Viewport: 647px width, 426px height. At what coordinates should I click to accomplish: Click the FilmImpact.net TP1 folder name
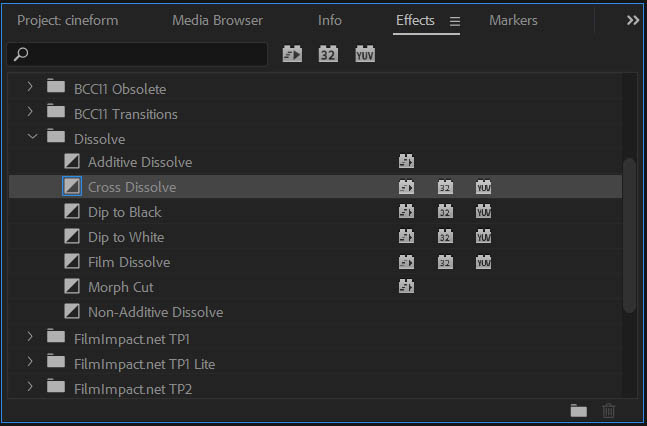(132, 339)
